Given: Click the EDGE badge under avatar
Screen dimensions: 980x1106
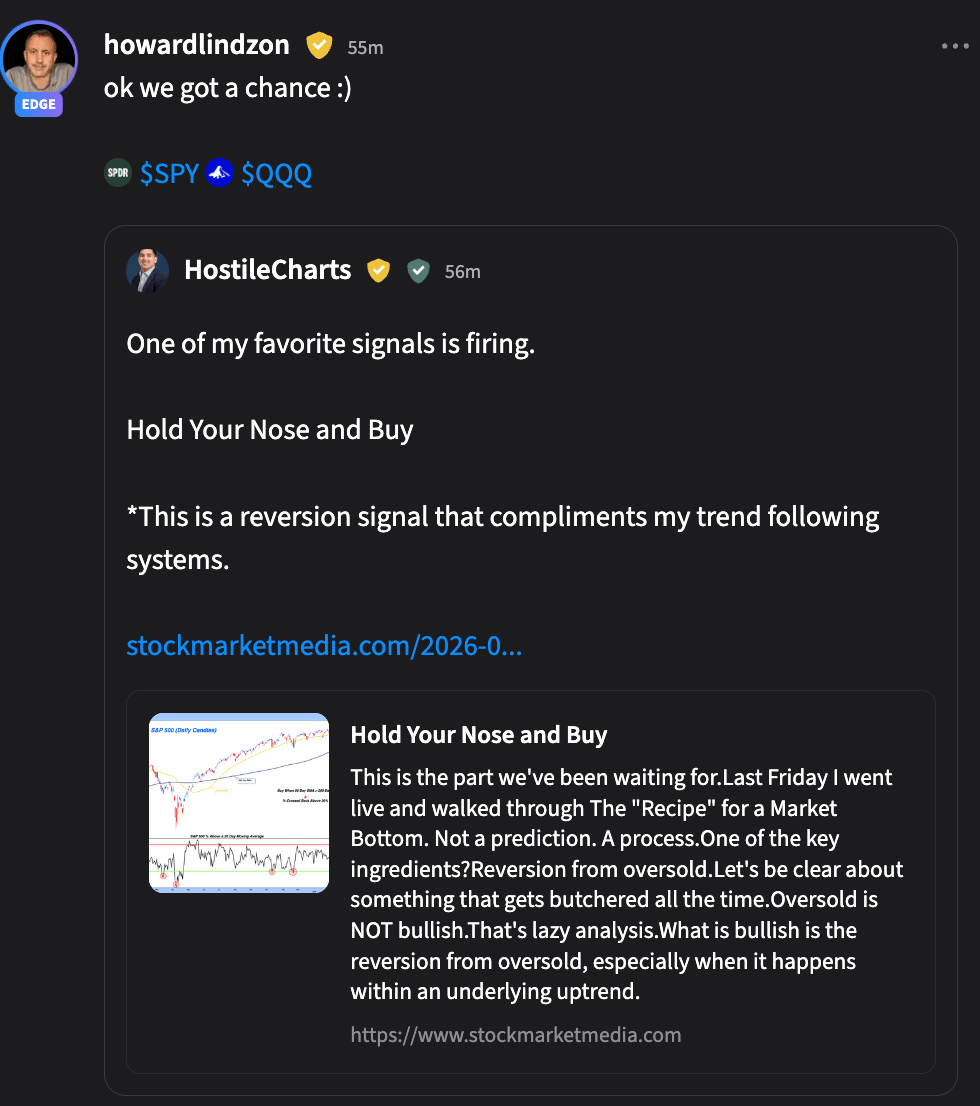Looking at the screenshot, I should click(x=39, y=104).
